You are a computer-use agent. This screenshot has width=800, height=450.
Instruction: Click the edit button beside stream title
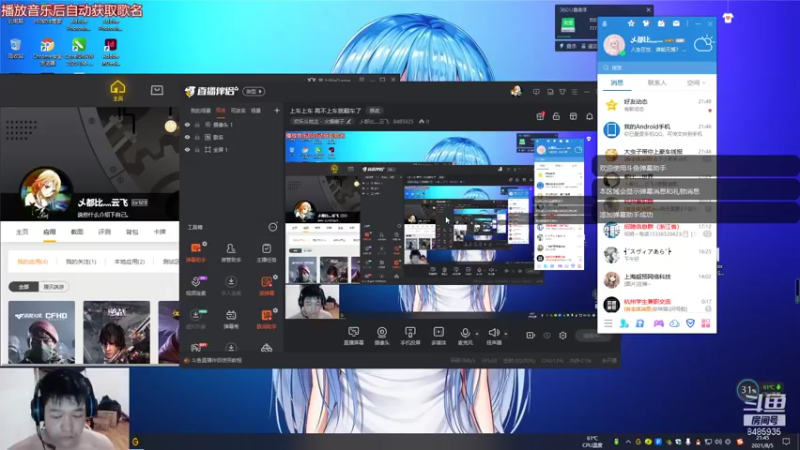(374, 111)
